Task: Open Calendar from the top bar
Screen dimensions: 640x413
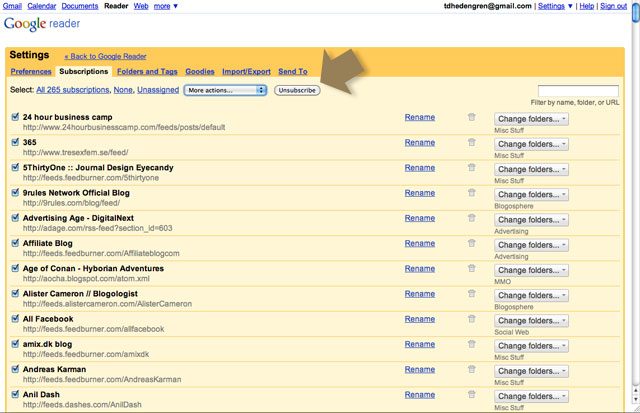Action: (x=42, y=6)
